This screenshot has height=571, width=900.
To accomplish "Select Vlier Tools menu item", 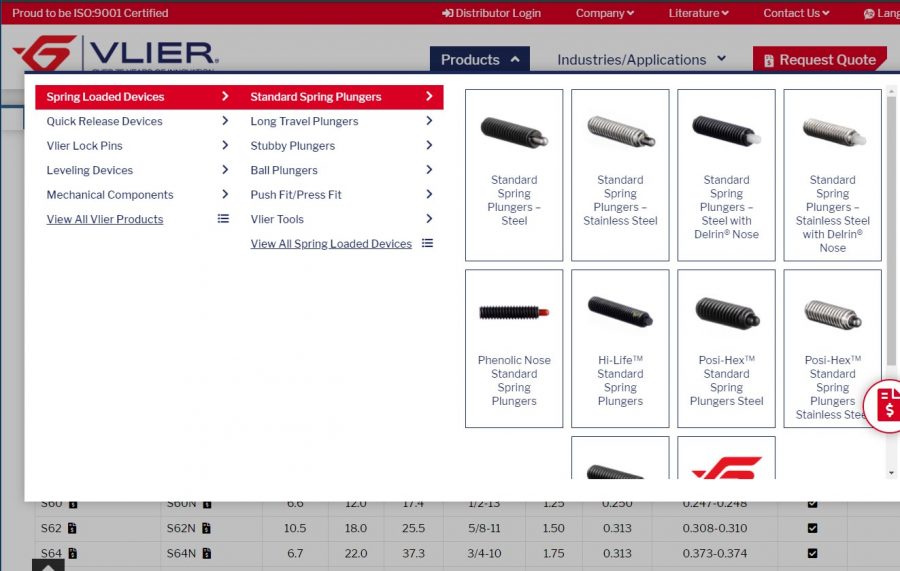I will tap(341, 219).
